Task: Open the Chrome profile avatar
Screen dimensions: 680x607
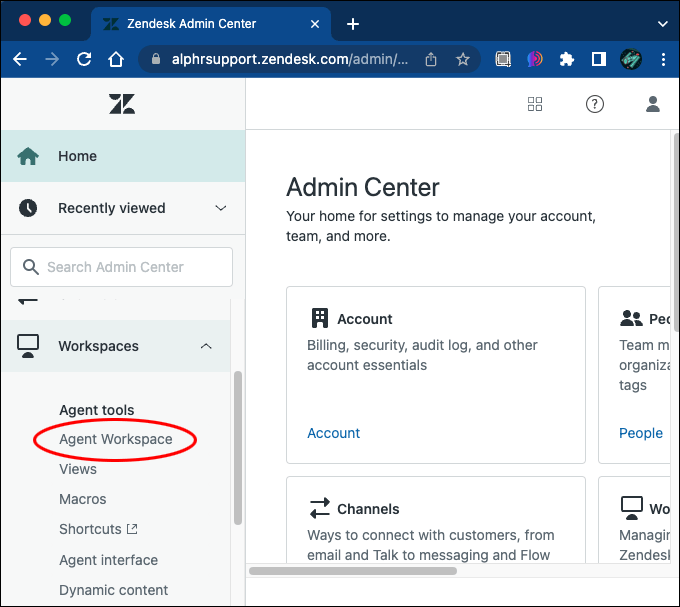Action: click(631, 59)
